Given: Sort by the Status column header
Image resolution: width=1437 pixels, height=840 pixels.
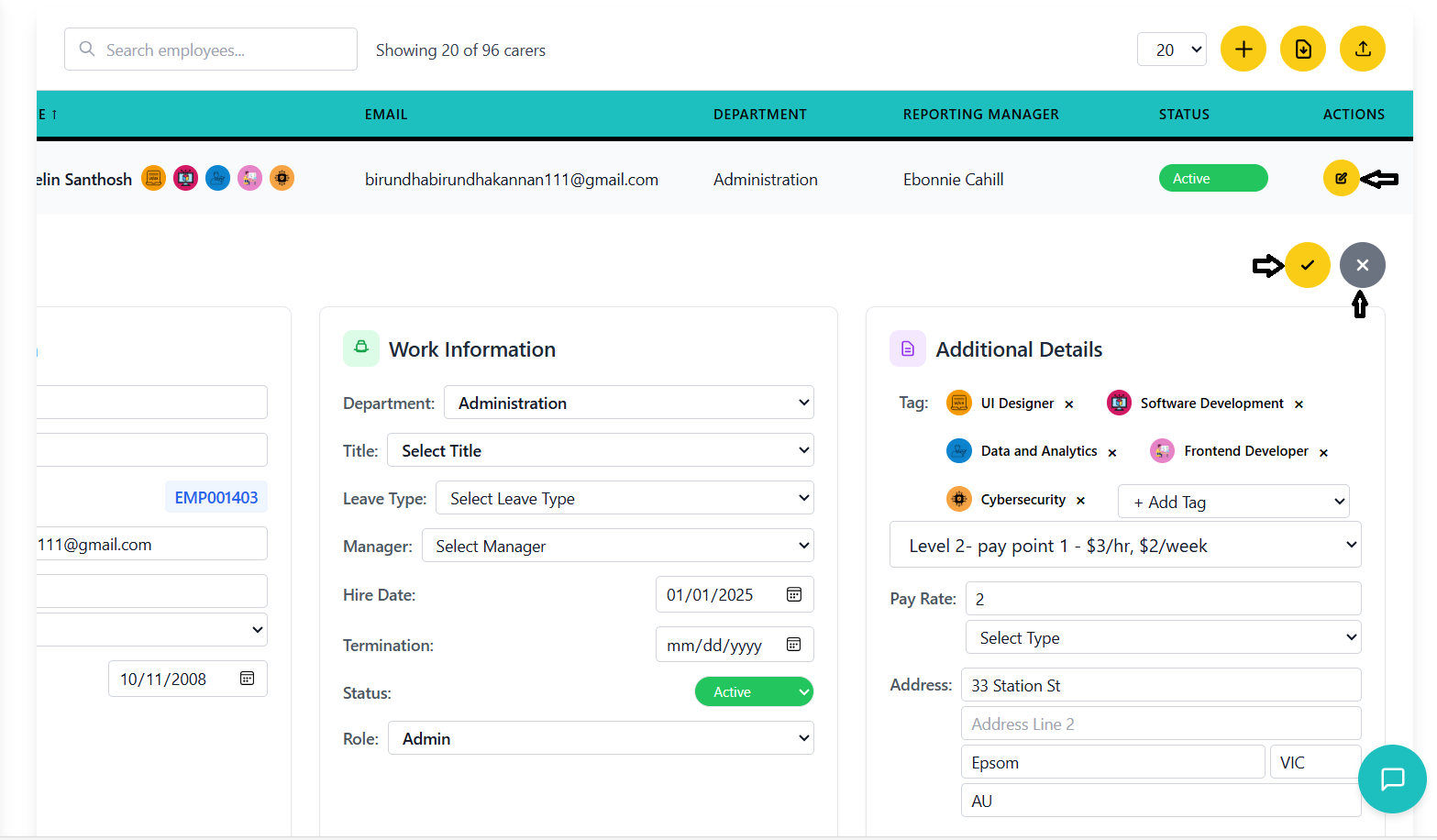Looking at the screenshot, I should point(1183,115).
